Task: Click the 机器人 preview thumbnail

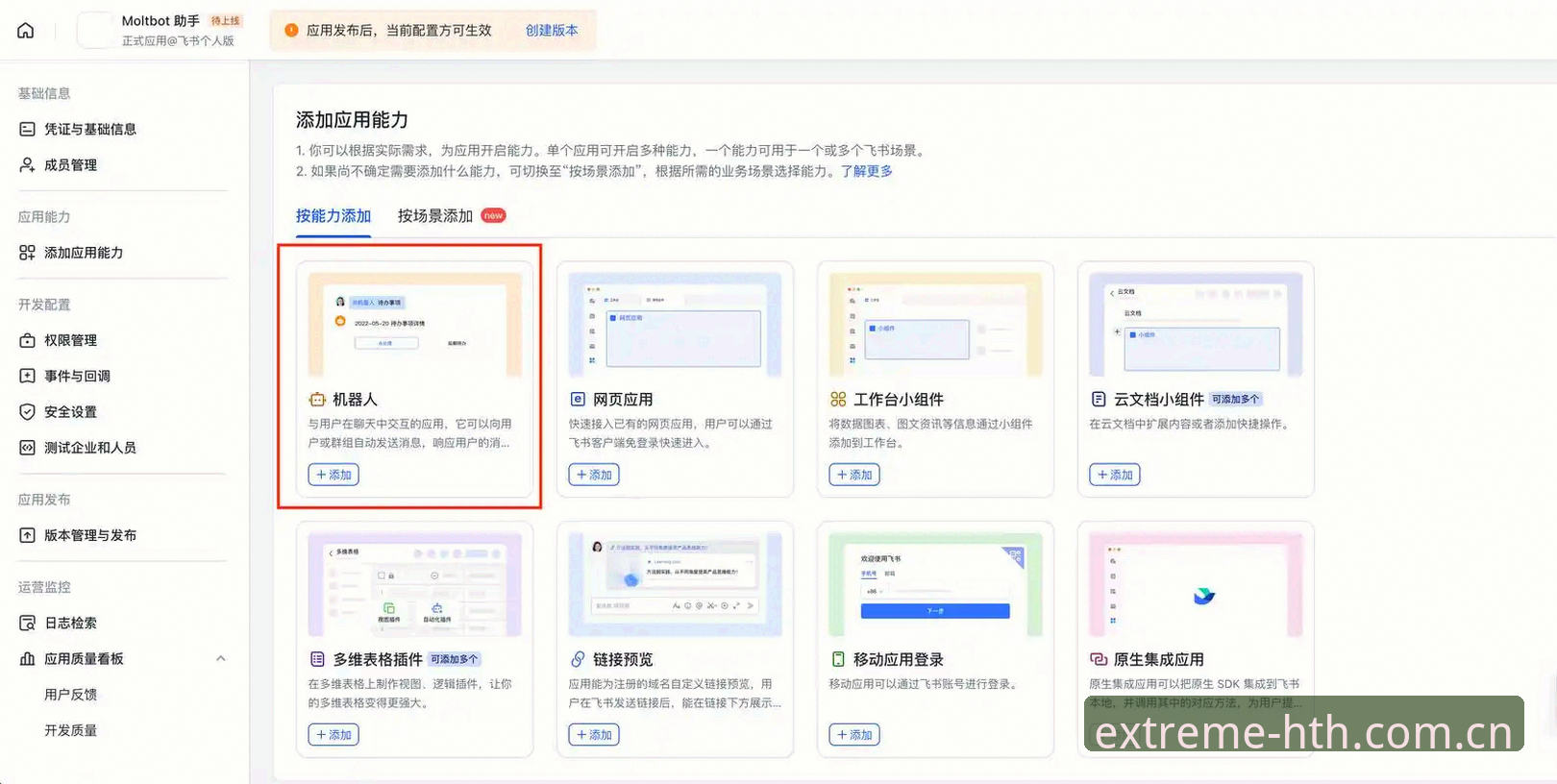Action: (415, 325)
